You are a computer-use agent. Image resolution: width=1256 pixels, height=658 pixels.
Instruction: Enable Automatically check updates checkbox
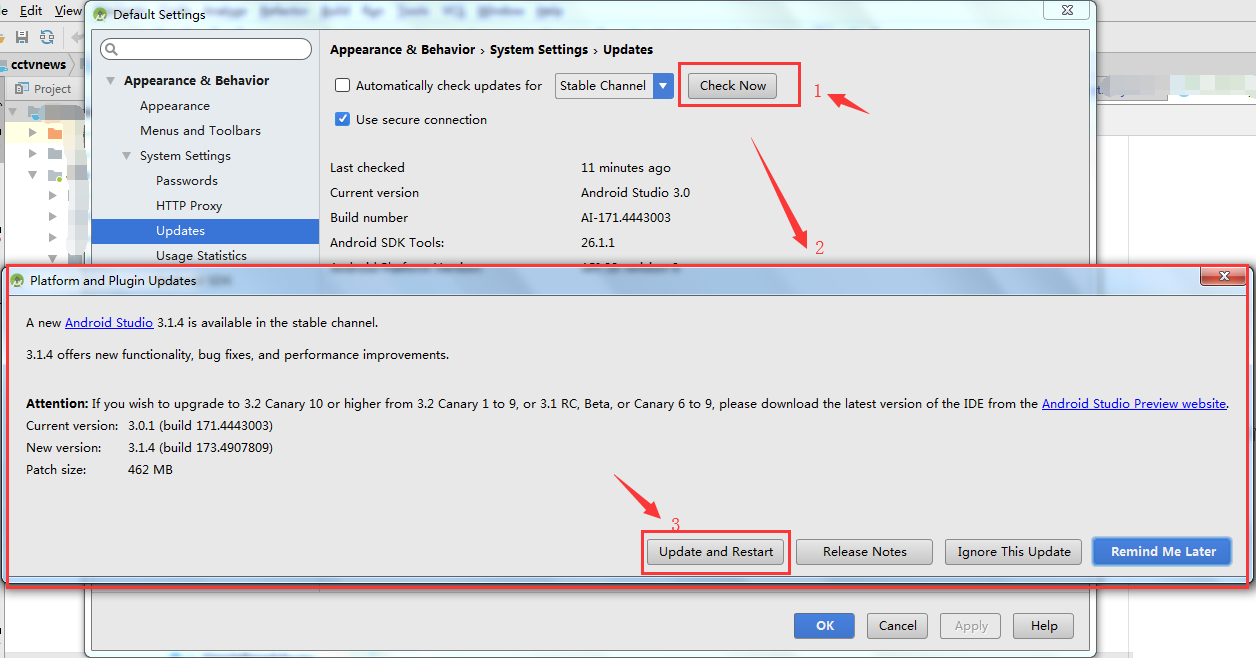(x=343, y=86)
